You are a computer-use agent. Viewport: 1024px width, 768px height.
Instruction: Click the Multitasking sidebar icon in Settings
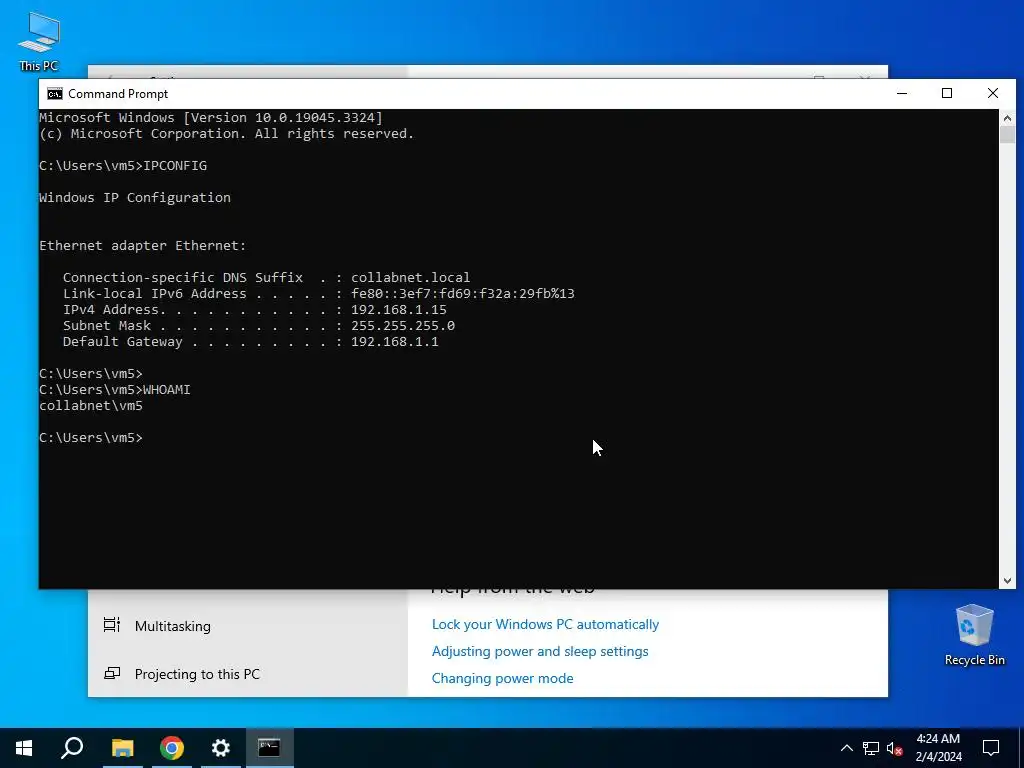tap(112, 625)
